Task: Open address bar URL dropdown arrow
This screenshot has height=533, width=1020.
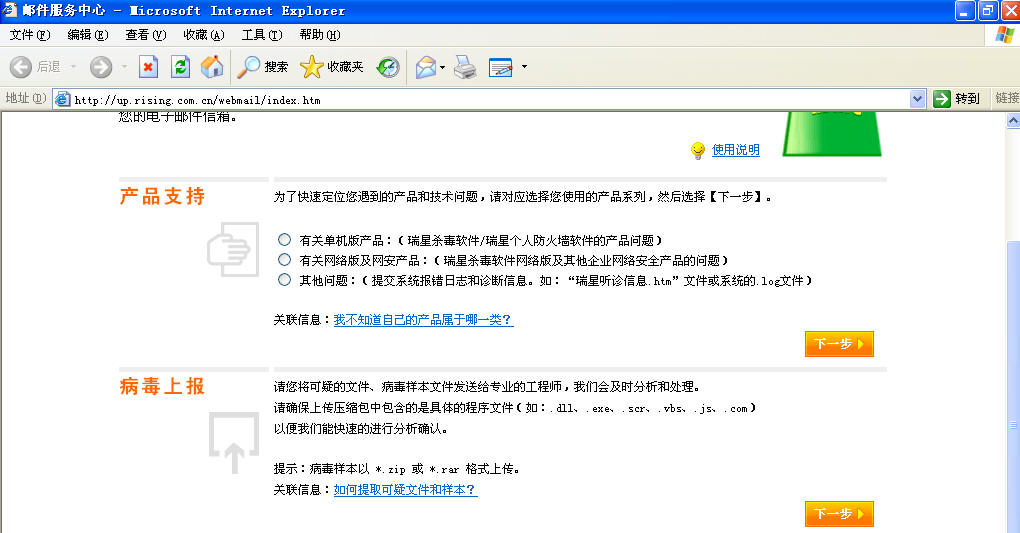Action: point(917,99)
